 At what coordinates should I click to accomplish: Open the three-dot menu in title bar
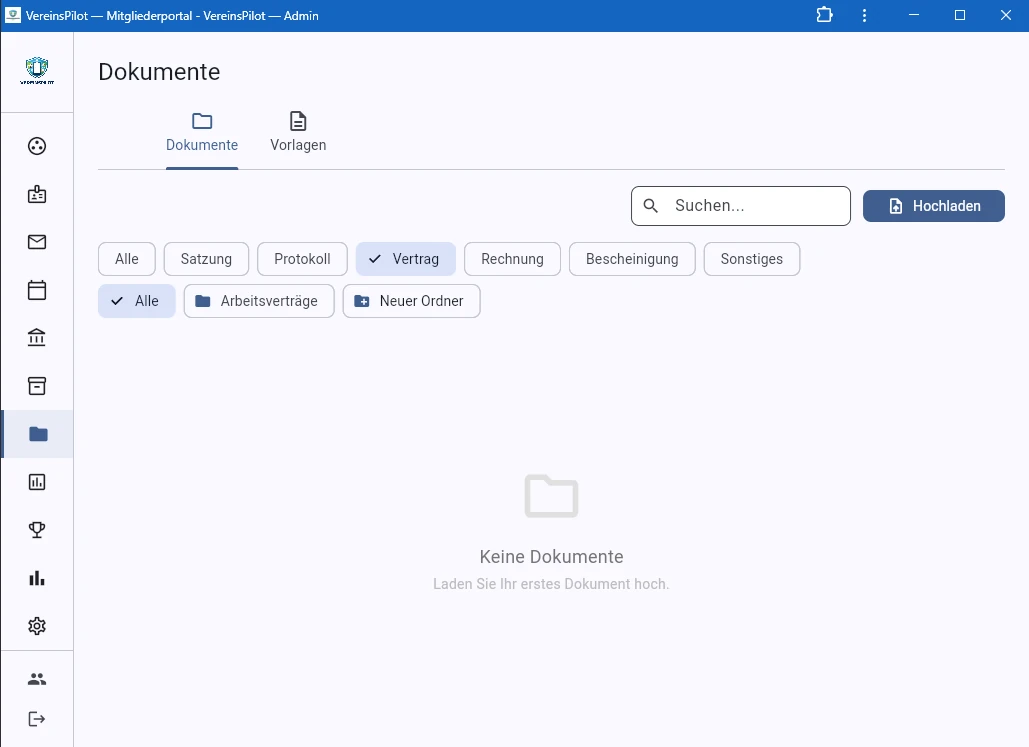coord(865,15)
